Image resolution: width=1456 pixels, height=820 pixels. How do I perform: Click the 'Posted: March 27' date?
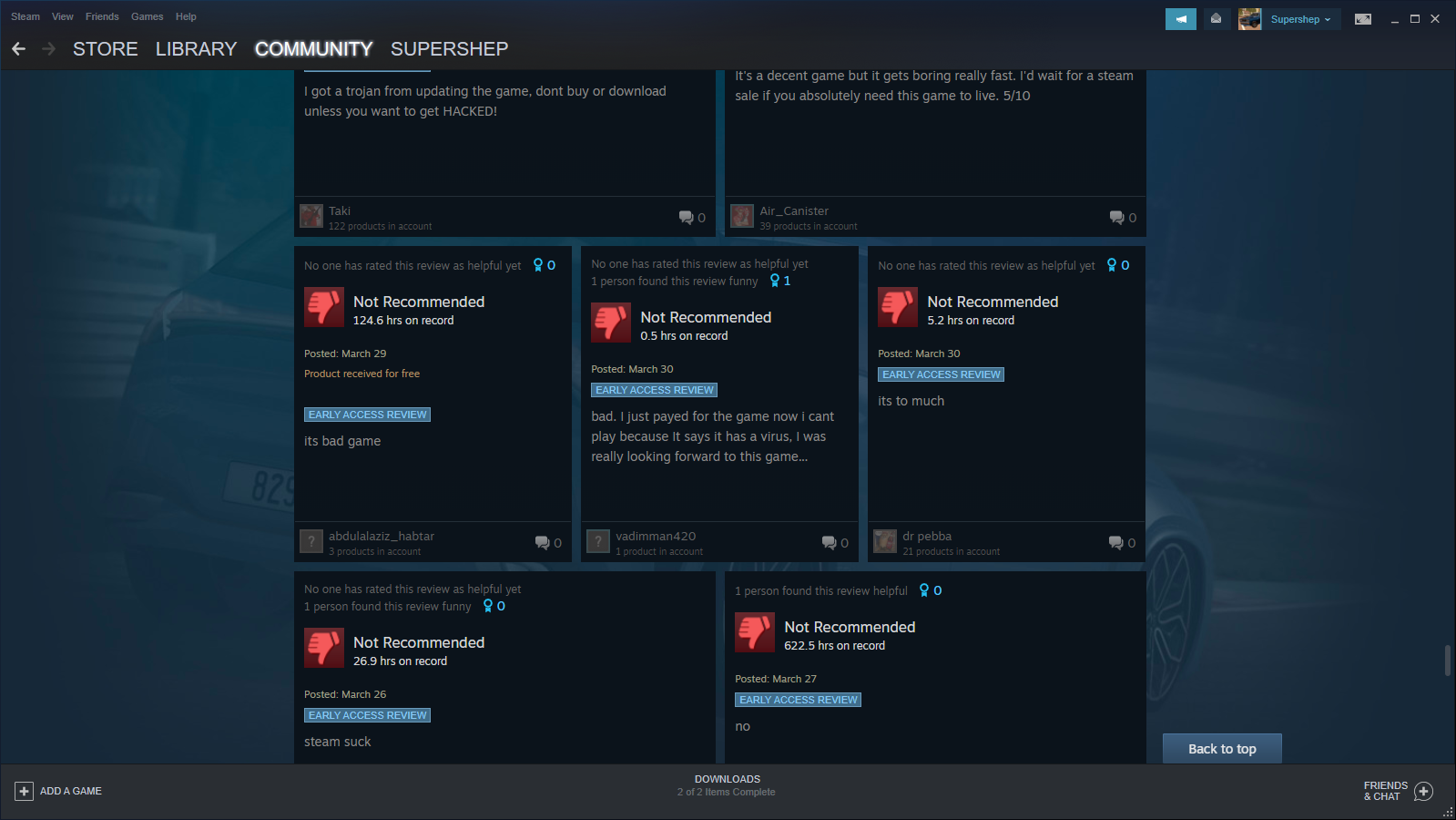(x=776, y=679)
